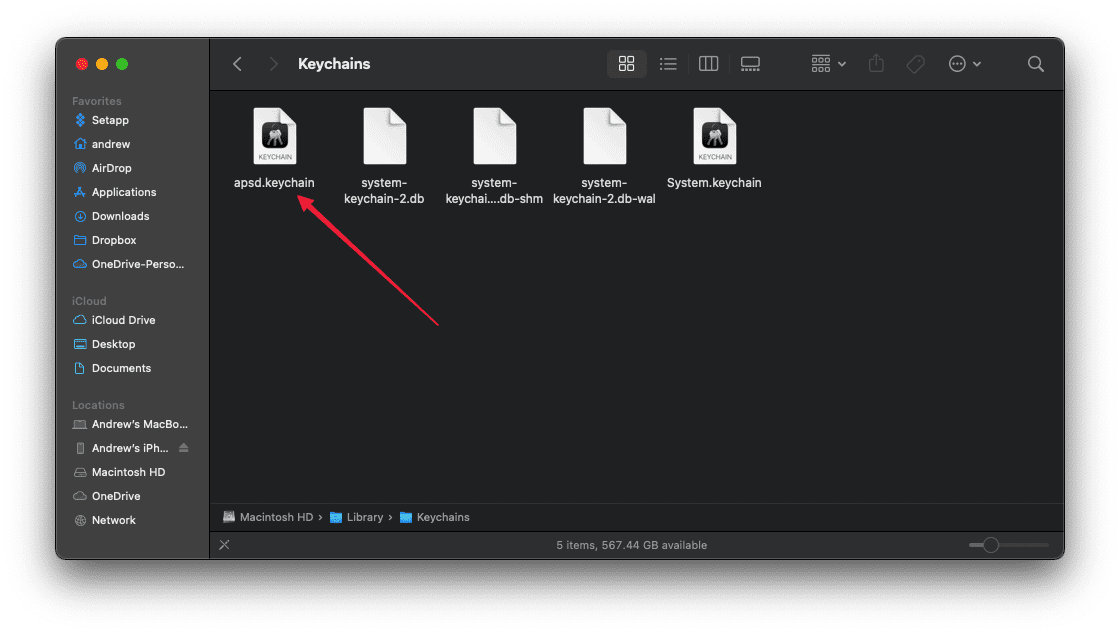Click the Applications sidebar icon
Image resolution: width=1120 pixels, height=633 pixels.
click(x=80, y=192)
